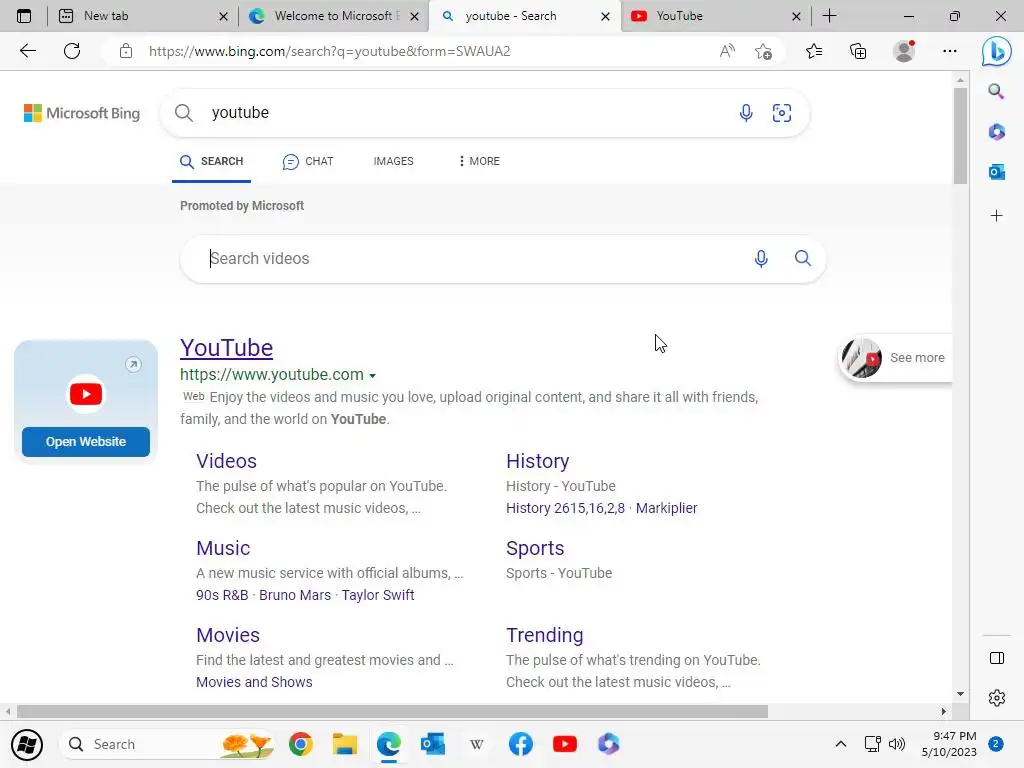The width and height of the screenshot is (1024, 768).
Task: Open the Movies sitelink
Action: (228, 635)
